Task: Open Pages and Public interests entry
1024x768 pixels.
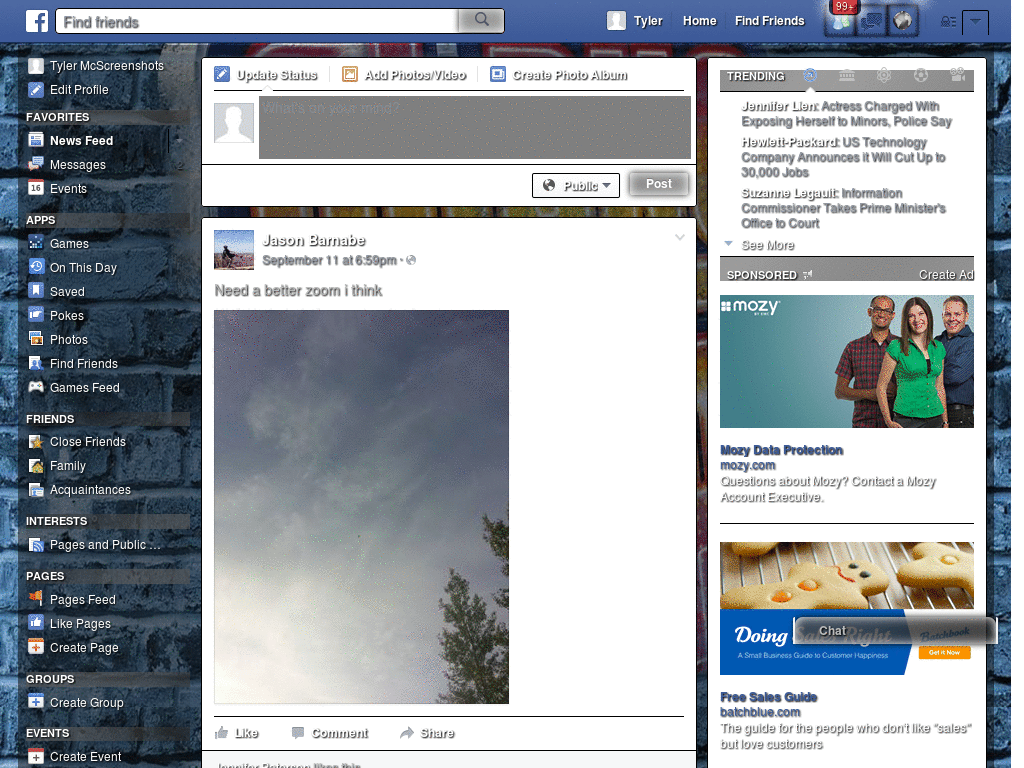Action: (95, 544)
